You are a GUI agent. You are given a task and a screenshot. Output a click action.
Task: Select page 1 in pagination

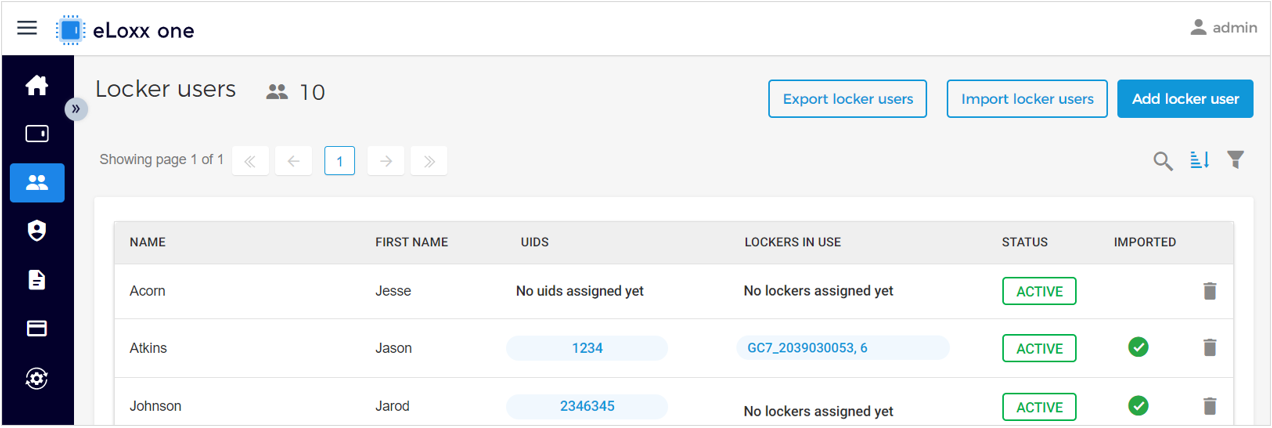point(340,161)
